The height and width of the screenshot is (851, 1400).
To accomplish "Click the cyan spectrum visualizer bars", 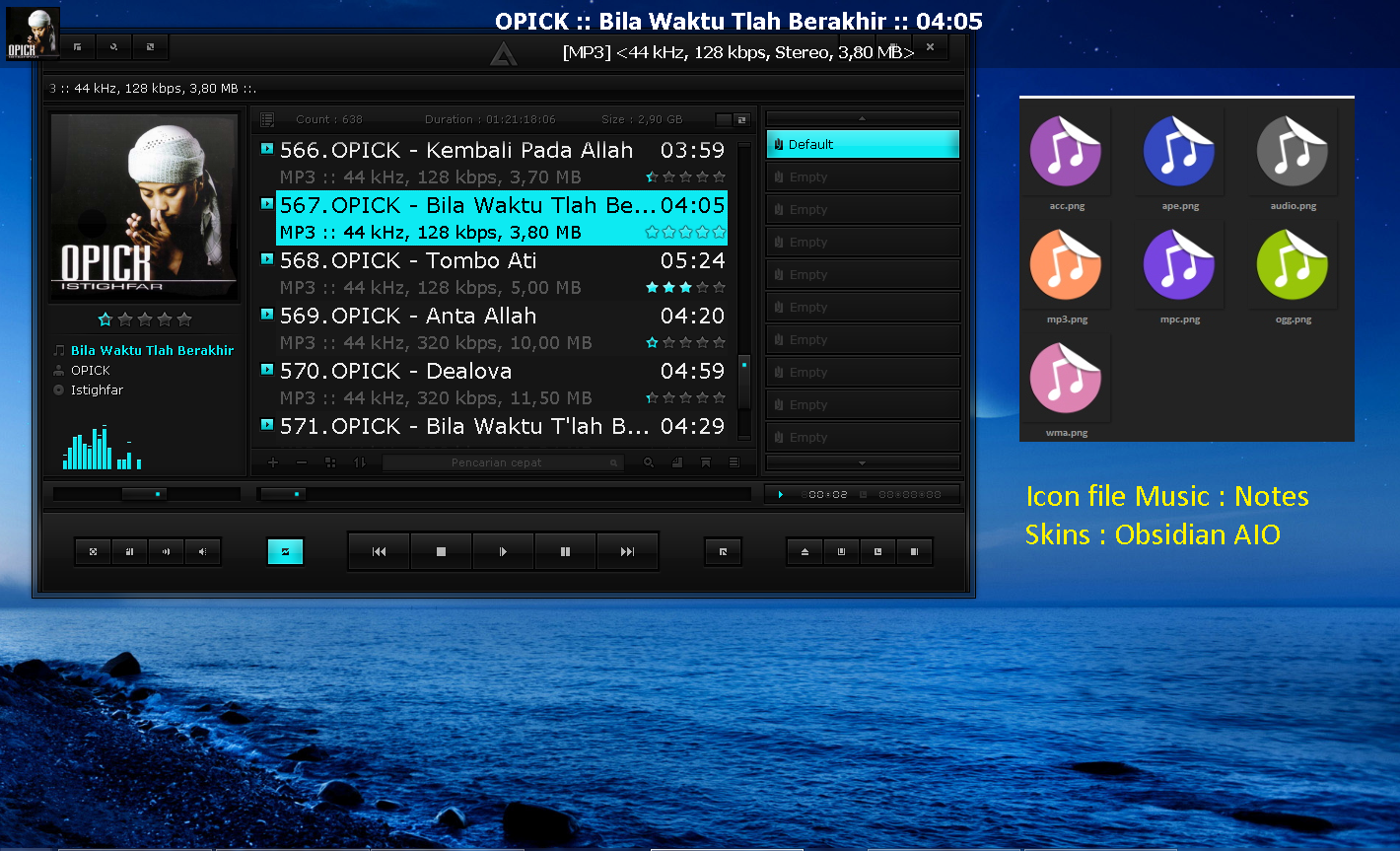I will tap(103, 447).
